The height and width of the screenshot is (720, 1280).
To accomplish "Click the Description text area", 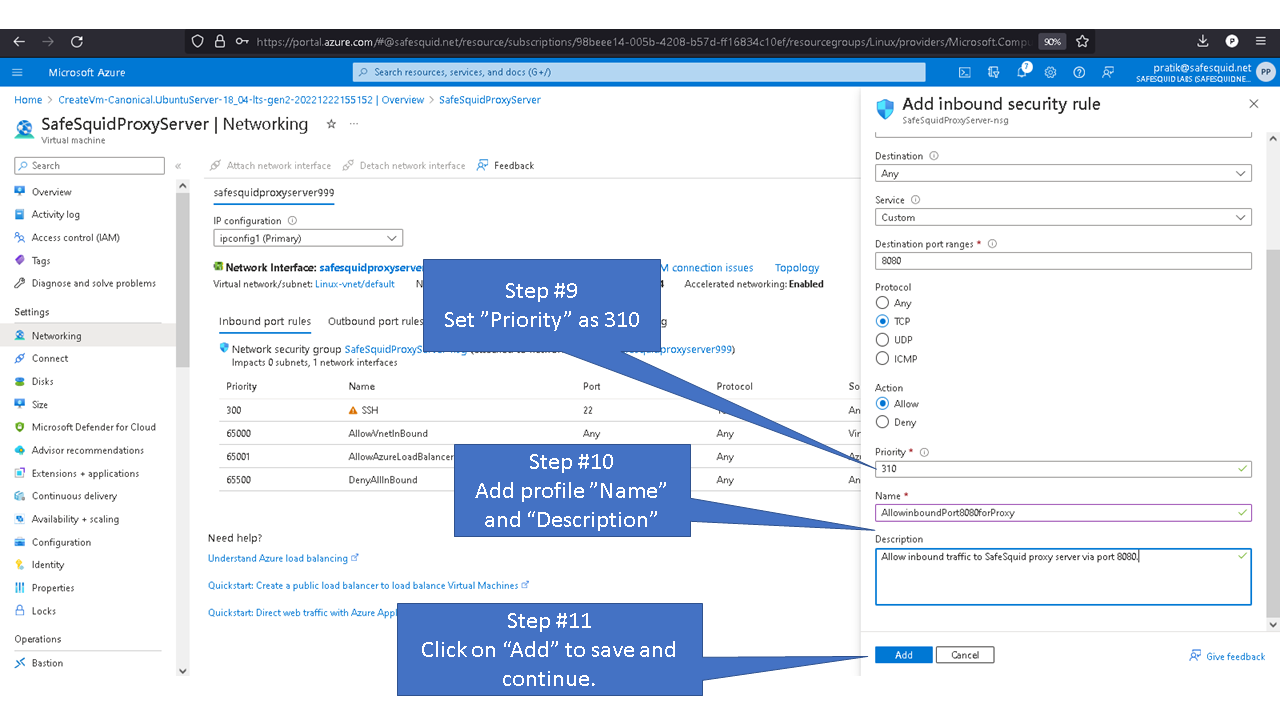I will (1063, 576).
